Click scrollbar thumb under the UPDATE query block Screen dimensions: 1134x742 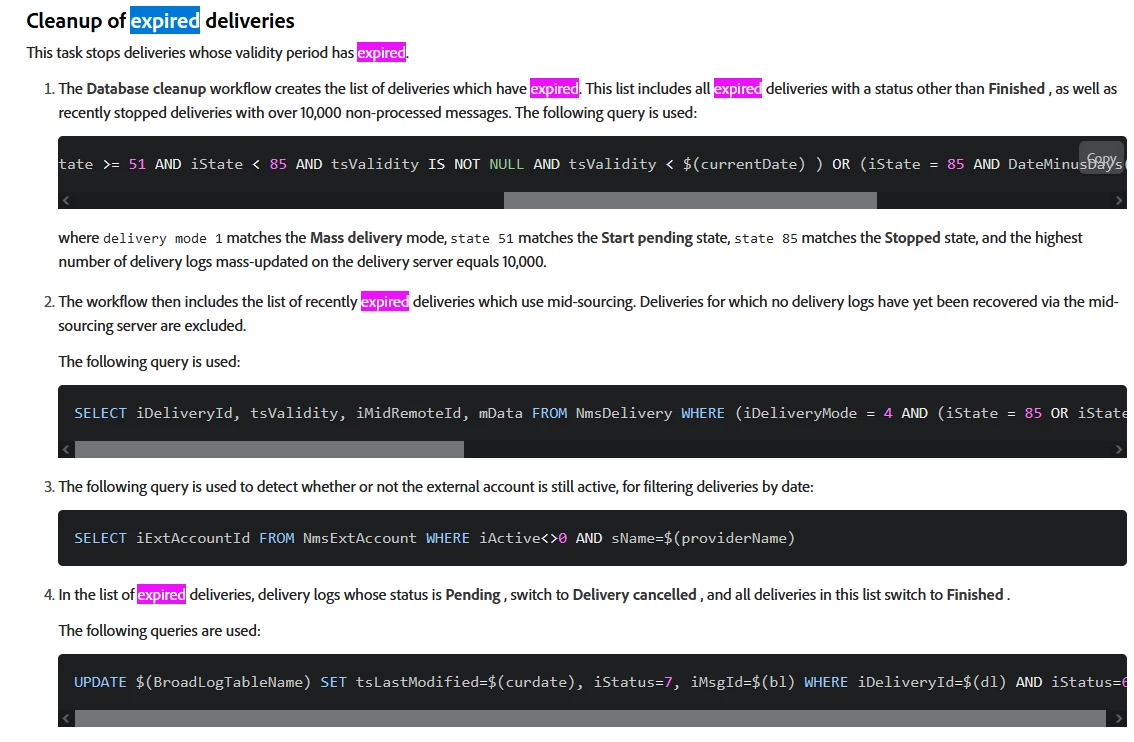590,718
